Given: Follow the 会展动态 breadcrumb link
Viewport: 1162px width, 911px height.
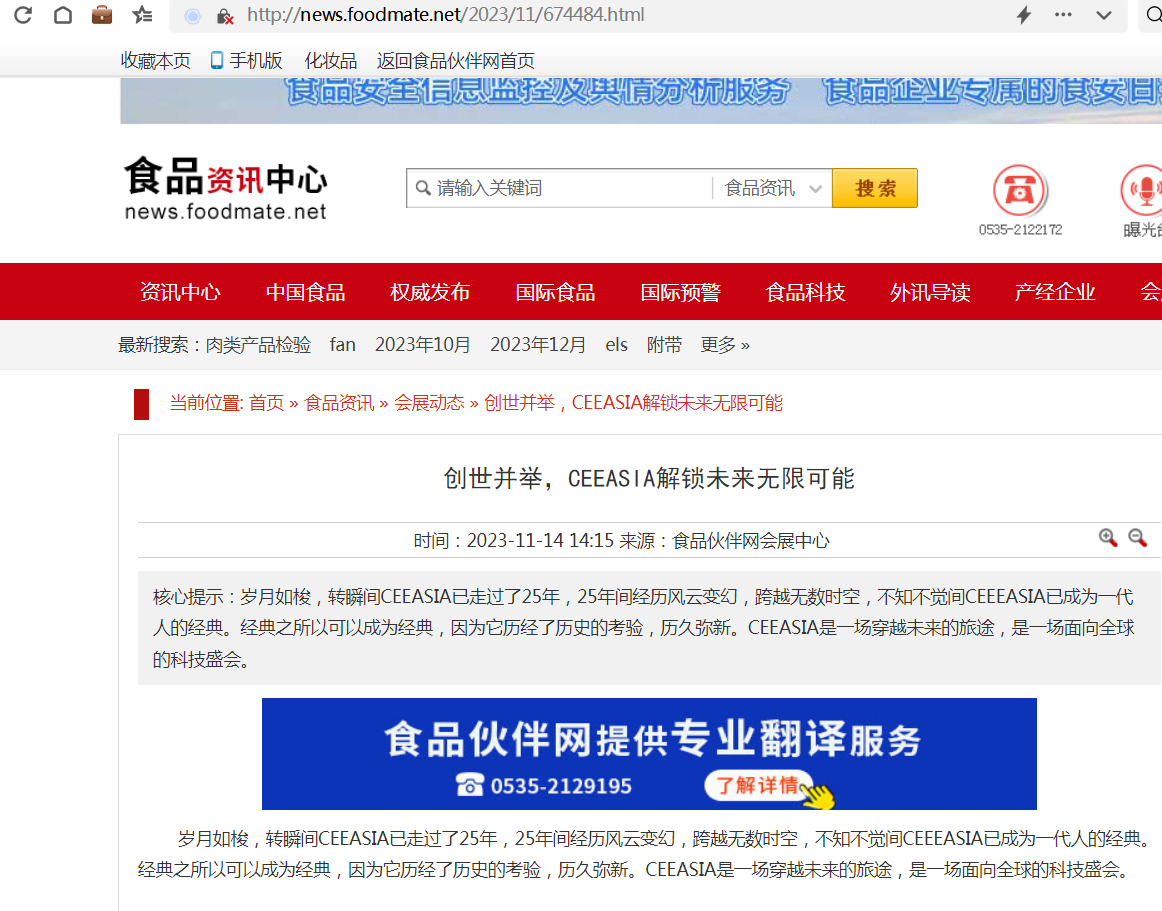Looking at the screenshot, I should [x=429, y=403].
